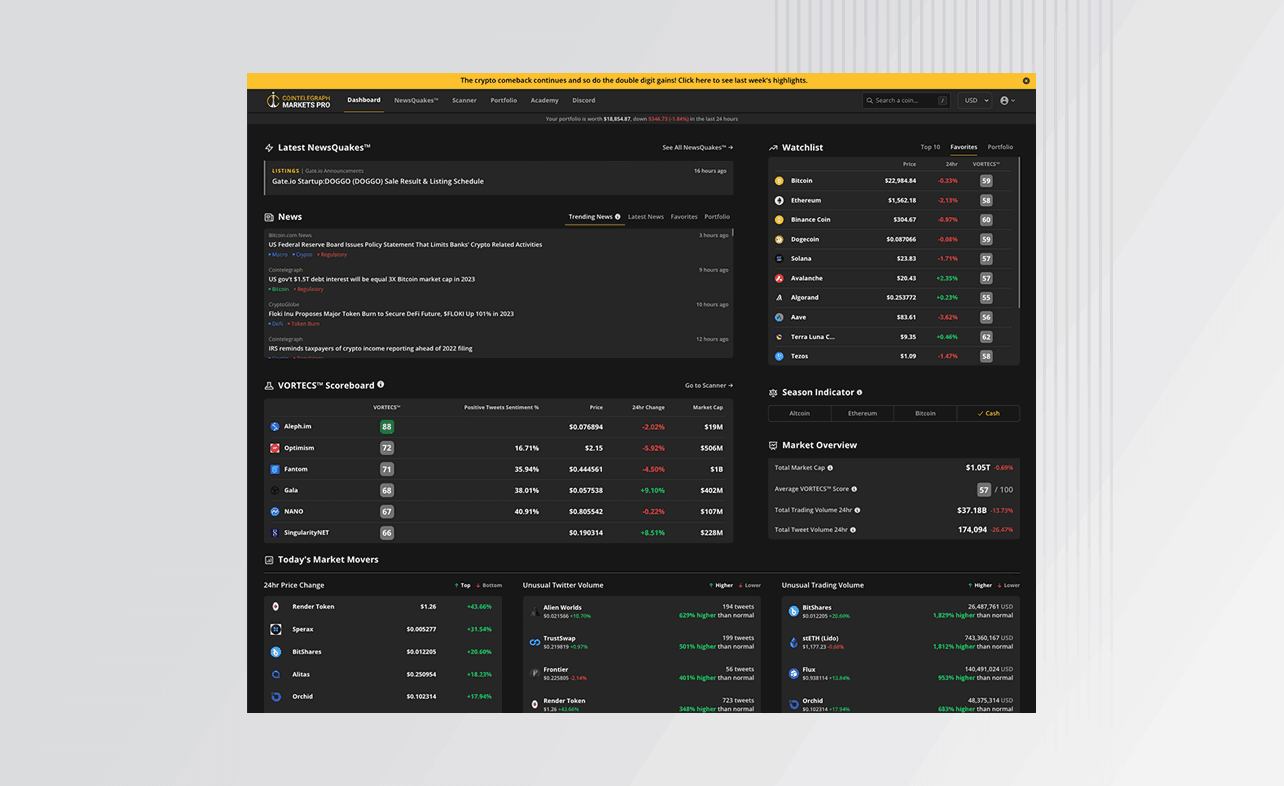This screenshot has width=1284, height=786.
Task: Show info for Trending News
Action: pyautogui.click(x=618, y=217)
